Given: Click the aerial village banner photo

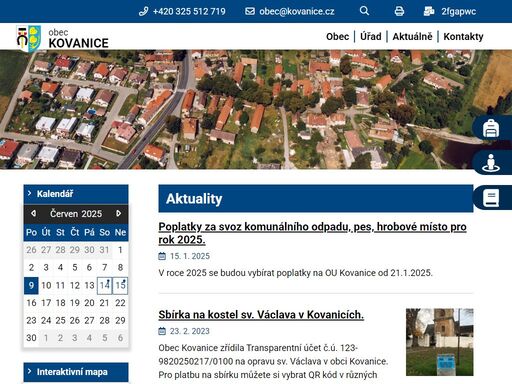Looking at the screenshot, I should pos(256,109).
